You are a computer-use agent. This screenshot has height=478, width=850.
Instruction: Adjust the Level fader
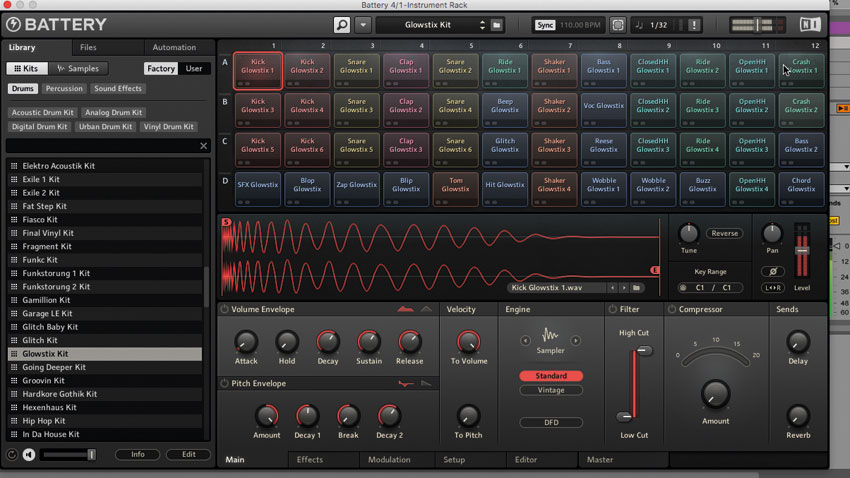[x=802, y=251]
